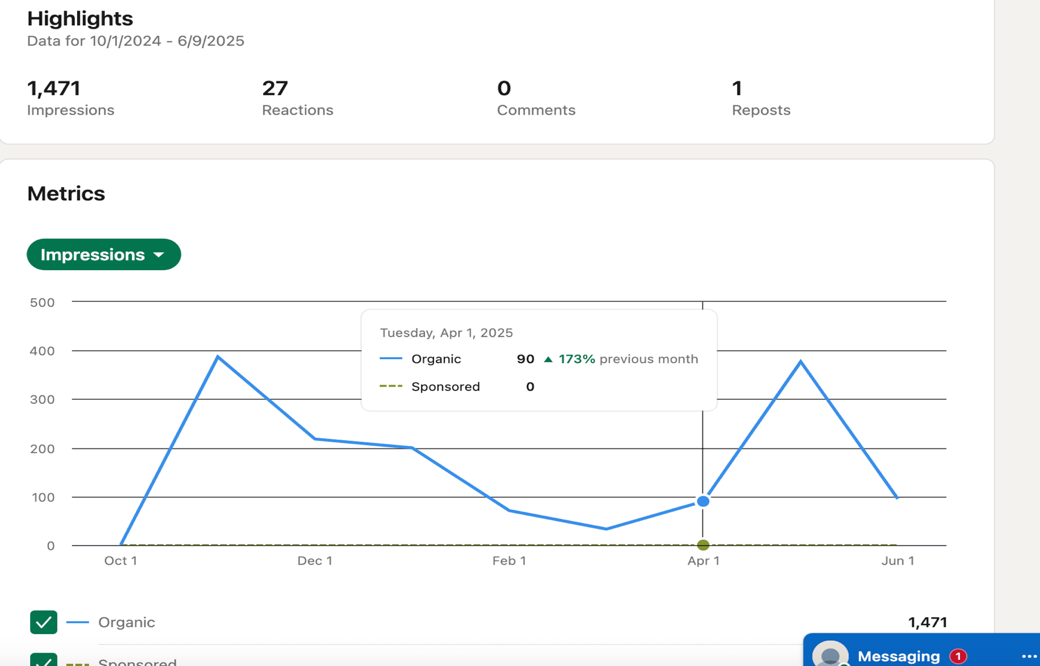Image resolution: width=1040 pixels, height=666 pixels.
Task: Click the red notification badge on Messaging
Action: tap(959, 656)
